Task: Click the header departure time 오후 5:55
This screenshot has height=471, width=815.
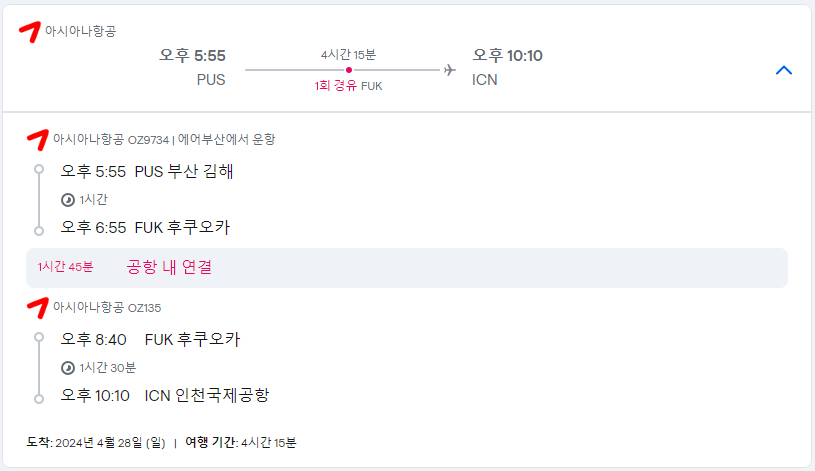Action: click(x=192, y=55)
